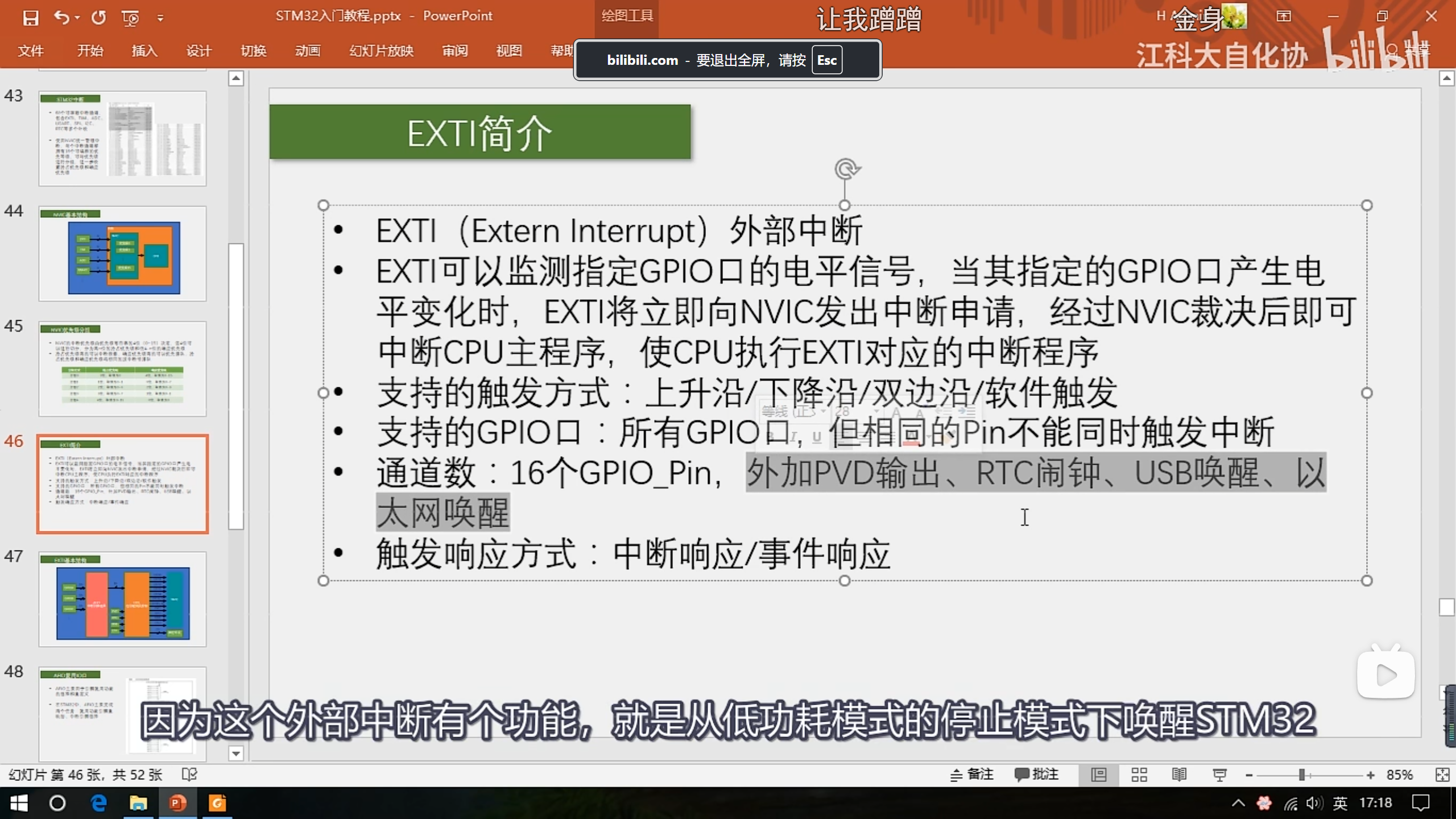
Task: Click the Save icon in quick access toolbar
Action: [30, 18]
